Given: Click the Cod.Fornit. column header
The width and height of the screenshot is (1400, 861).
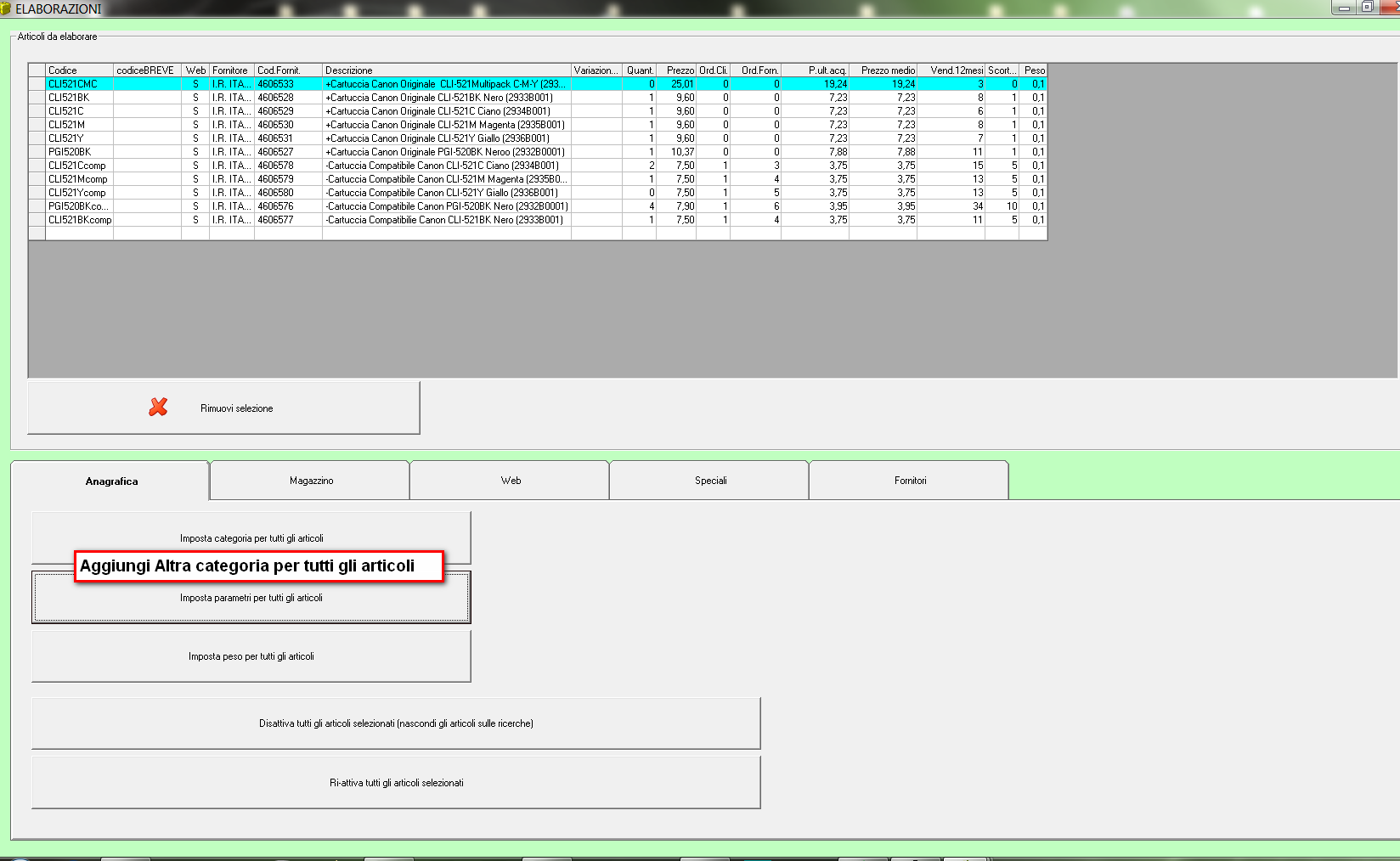Looking at the screenshot, I should pyautogui.click(x=289, y=70).
